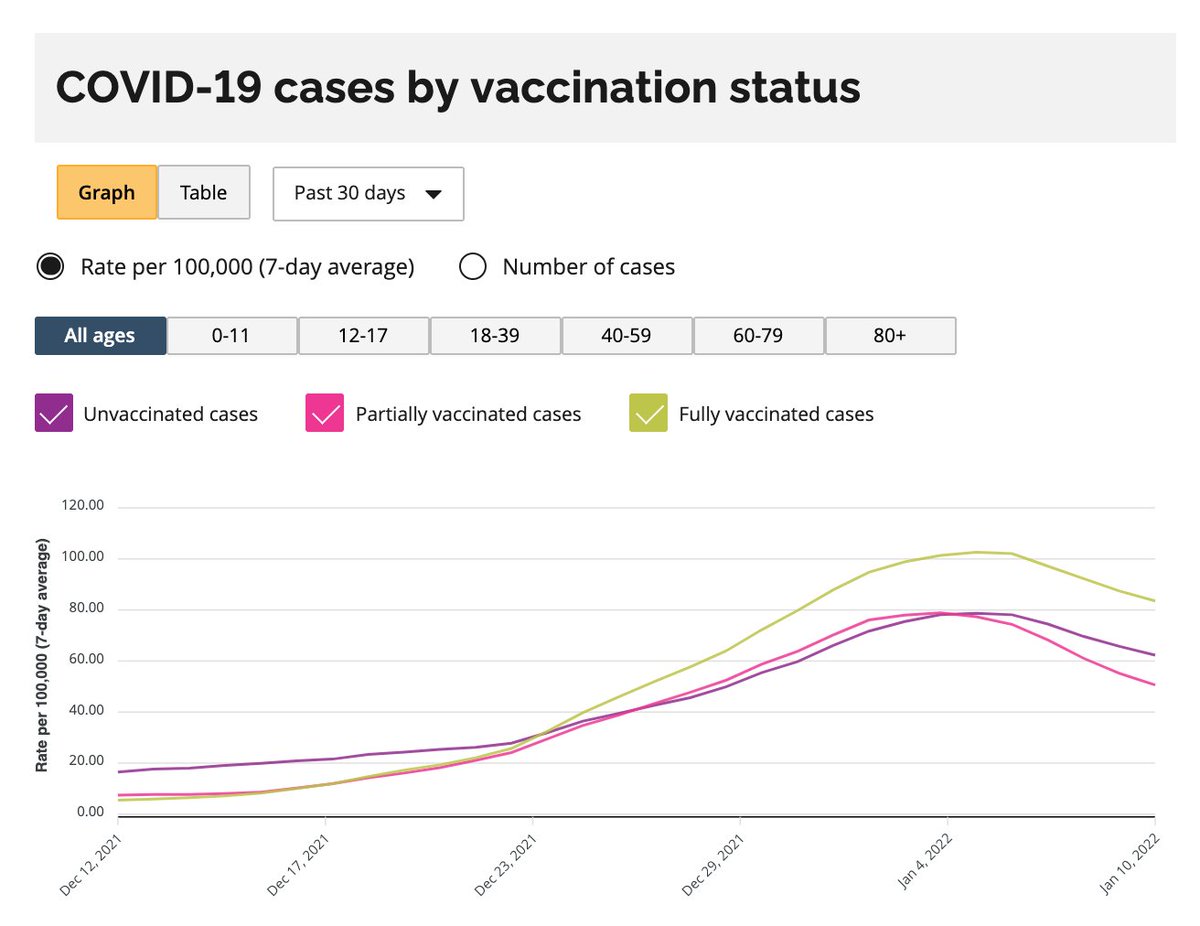Select the All ages filter

pos(100,336)
